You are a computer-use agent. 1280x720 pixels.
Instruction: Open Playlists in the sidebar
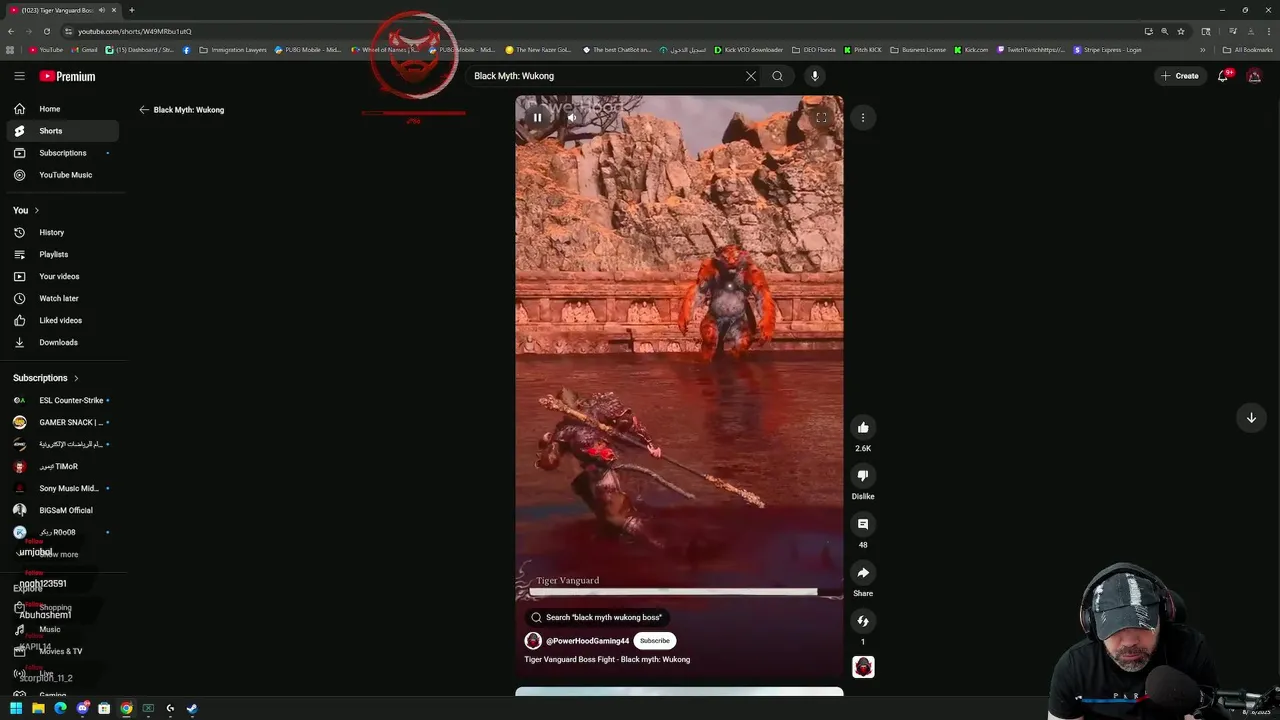(62, 255)
